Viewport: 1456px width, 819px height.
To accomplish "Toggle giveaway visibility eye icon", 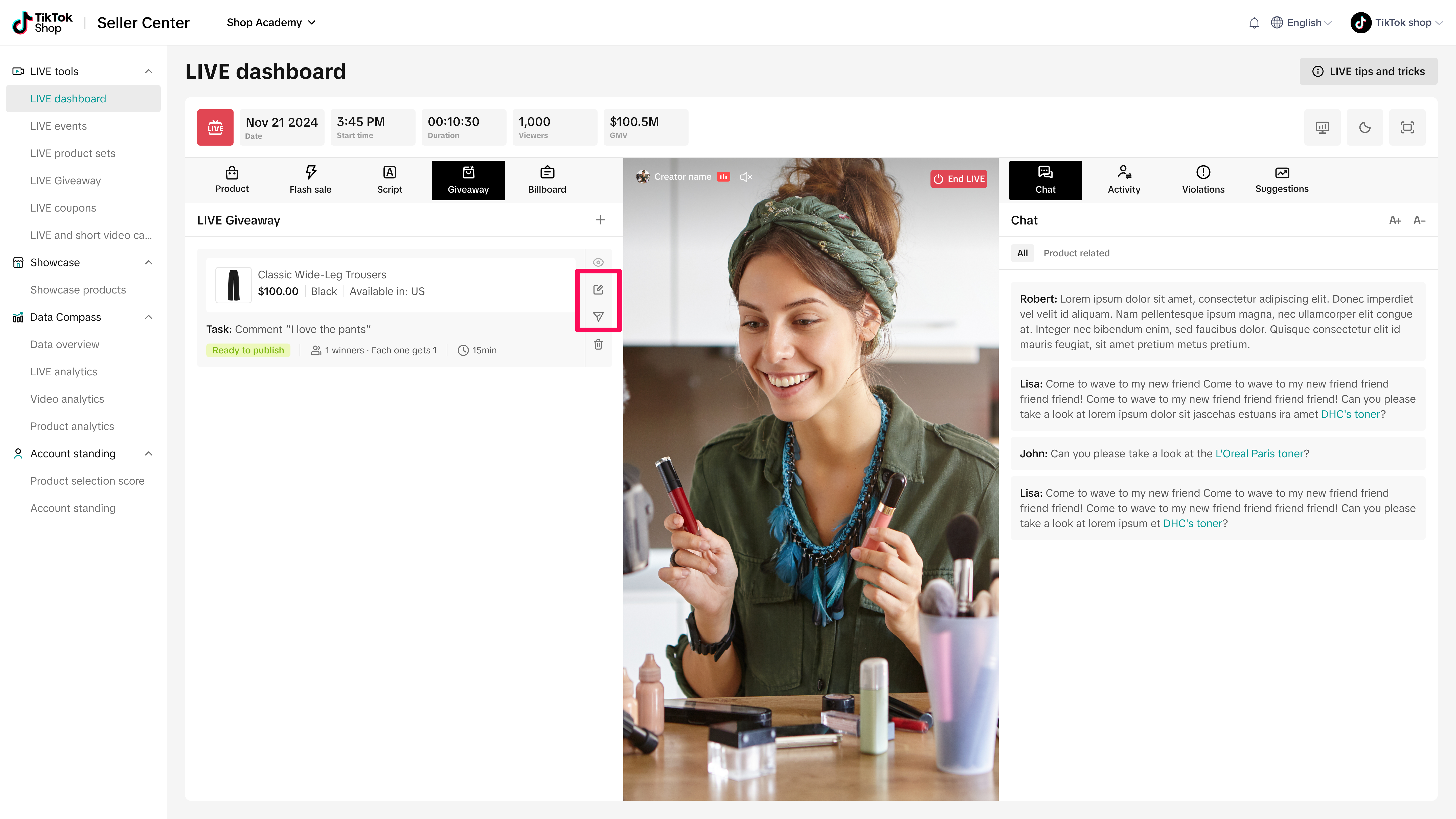I will tap(598, 262).
